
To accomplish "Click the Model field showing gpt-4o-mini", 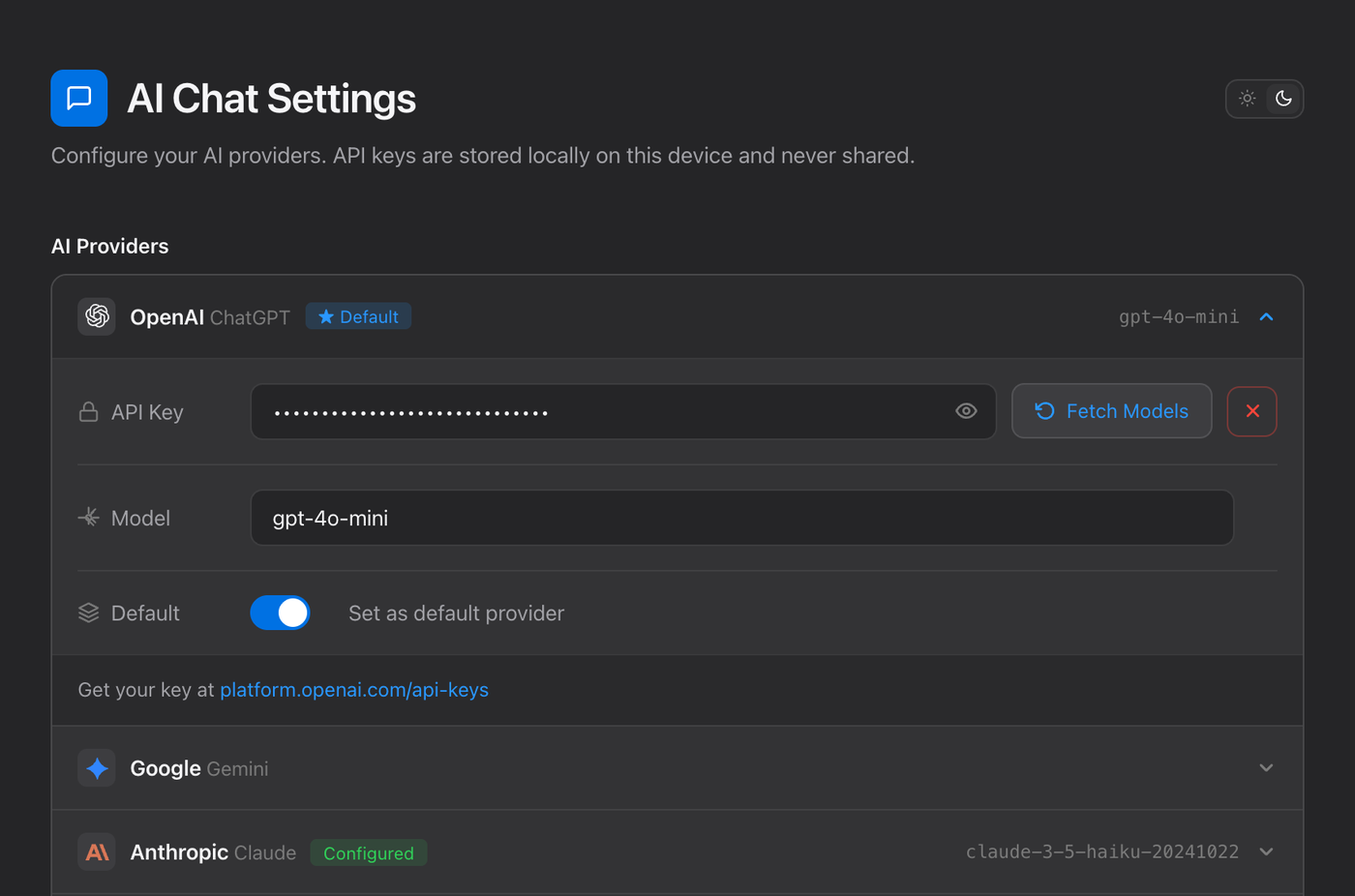I will click(742, 518).
